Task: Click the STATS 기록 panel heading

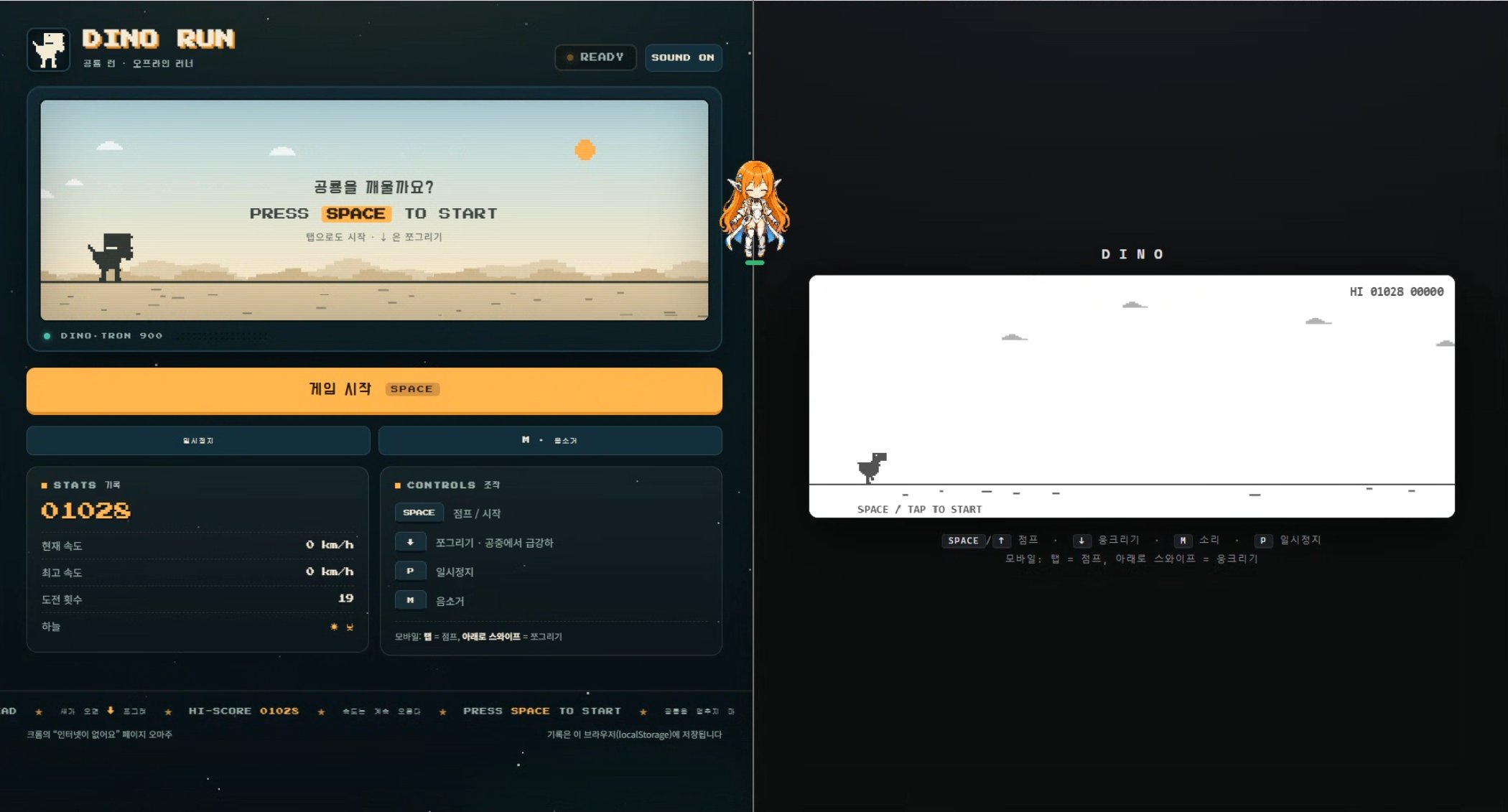Action: click(81, 485)
